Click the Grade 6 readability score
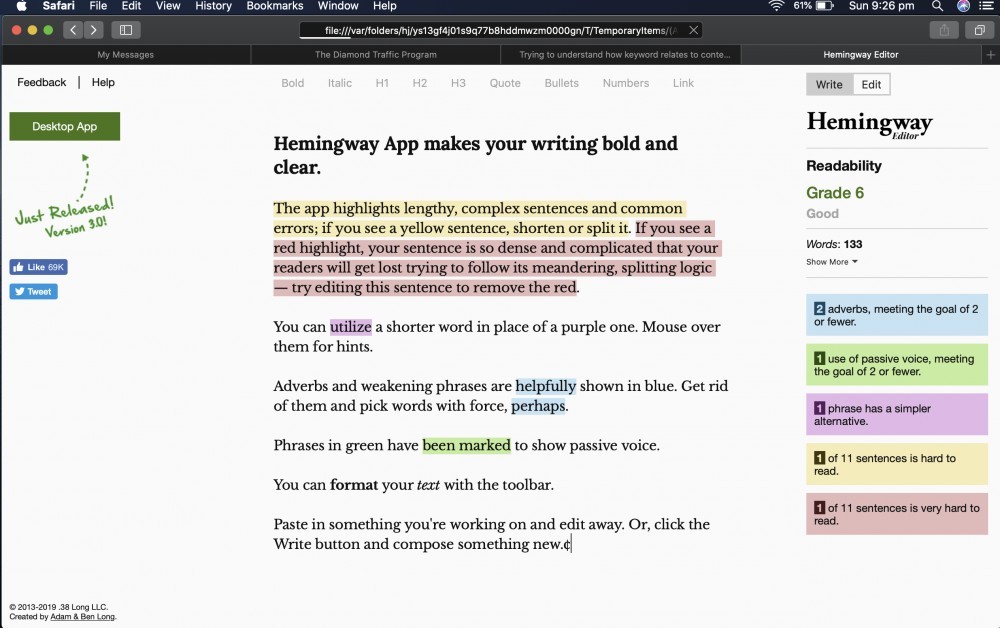The height and width of the screenshot is (628, 1000). (835, 193)
